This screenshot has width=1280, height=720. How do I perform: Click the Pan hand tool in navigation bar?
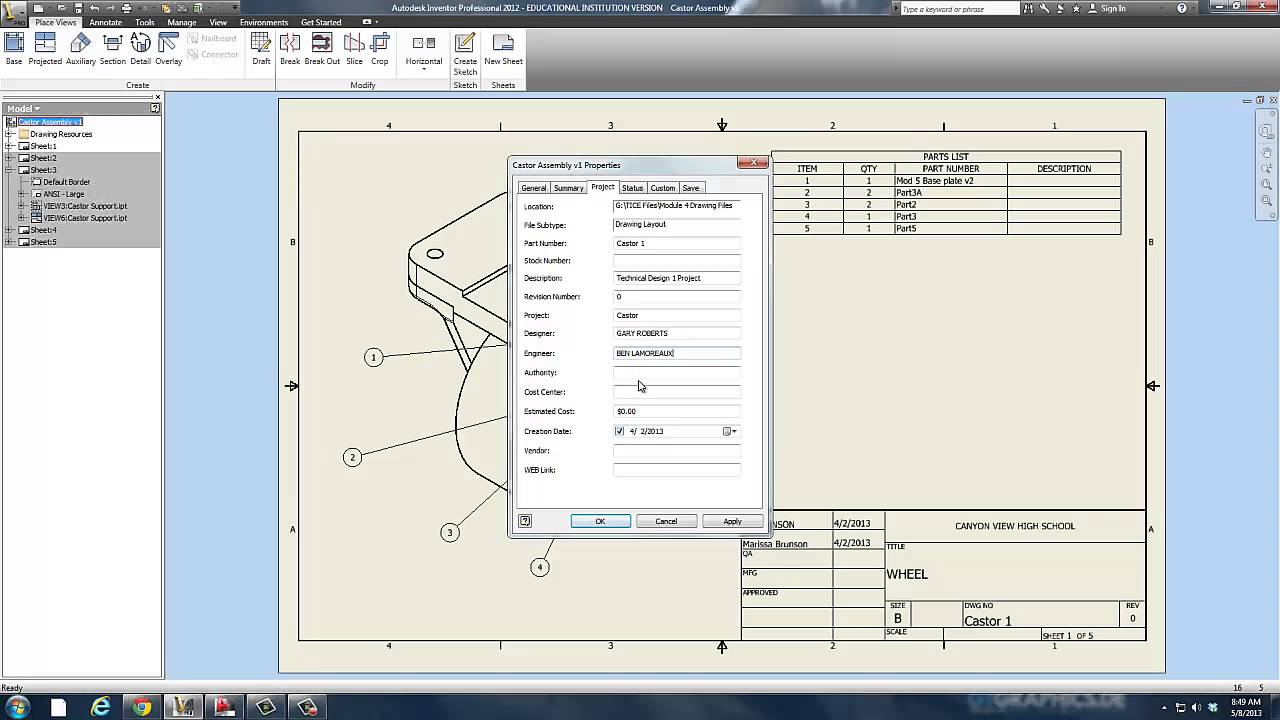tap(1266, 153)
